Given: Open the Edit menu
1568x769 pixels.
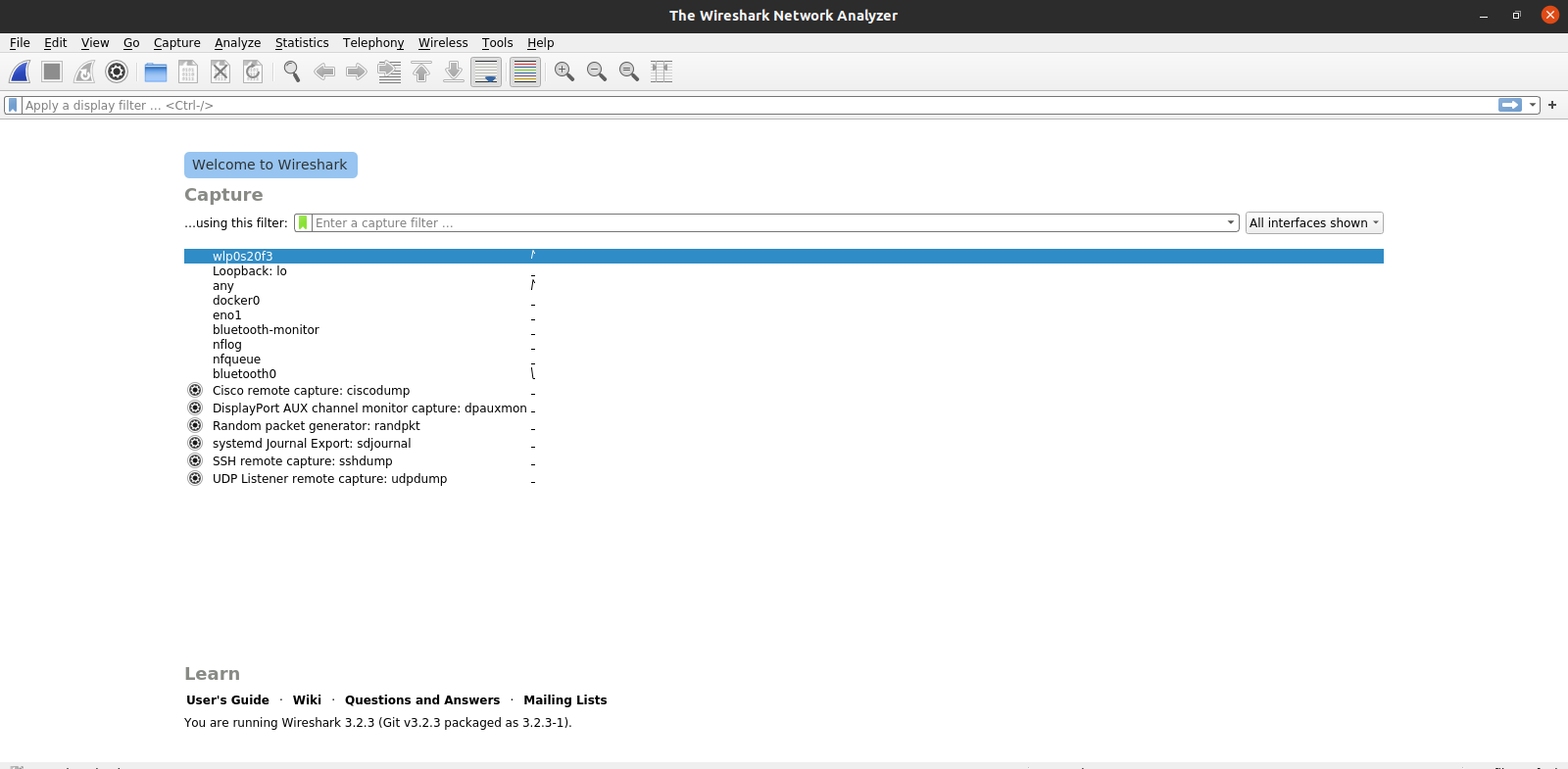Looking at the screenshot, I should pyautogui.click(x=55, y=43).
